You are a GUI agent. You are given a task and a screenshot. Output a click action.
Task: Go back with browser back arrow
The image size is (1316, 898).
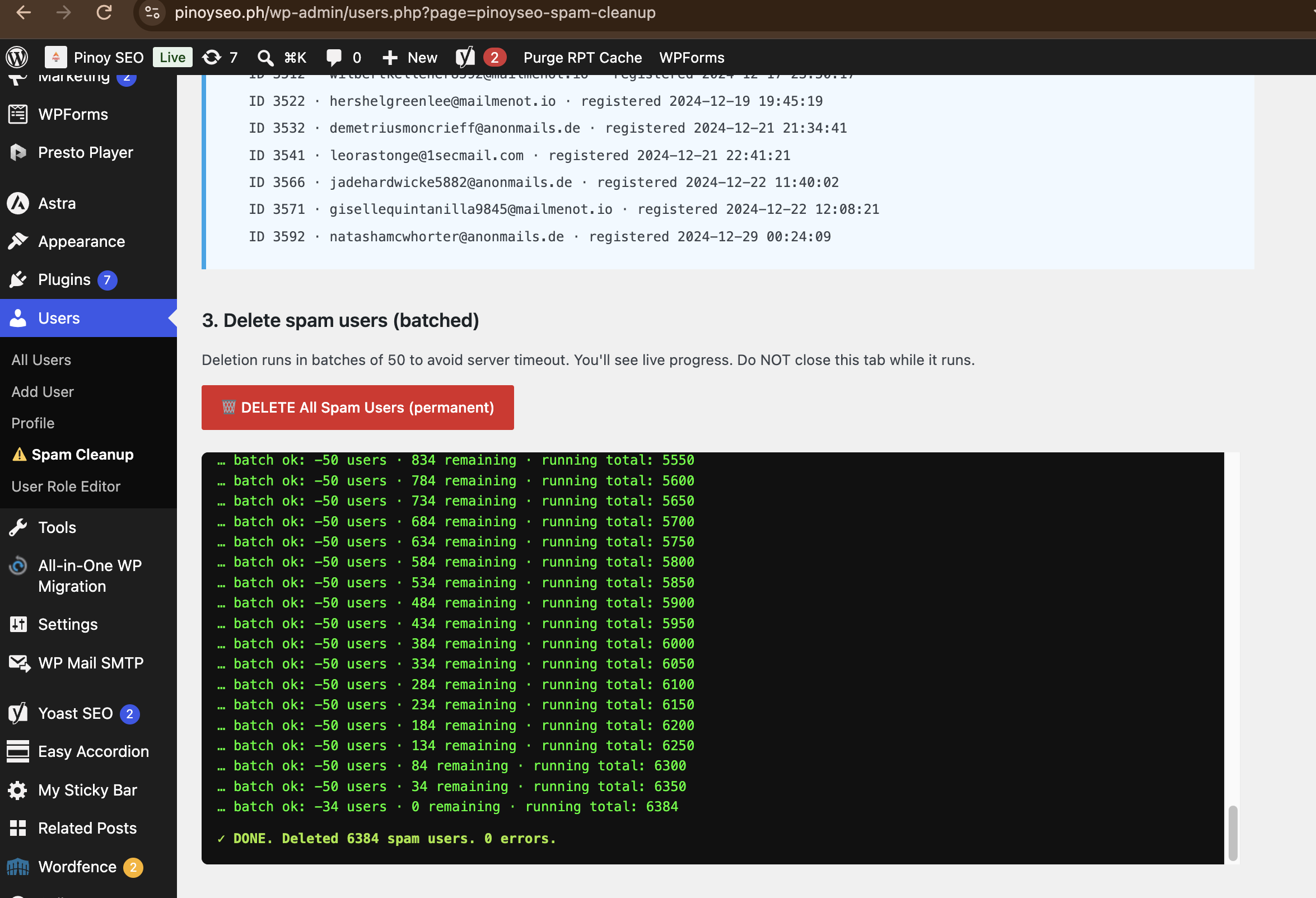23,12
